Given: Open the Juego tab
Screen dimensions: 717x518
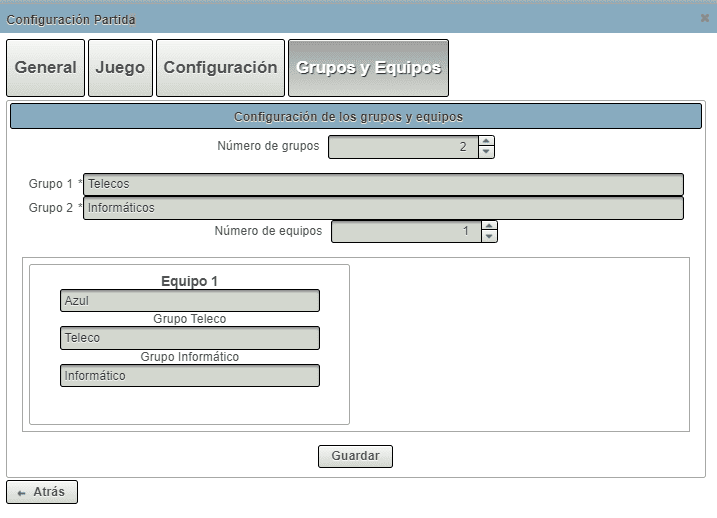Looking at the screenshot, I should click(120, 68).
